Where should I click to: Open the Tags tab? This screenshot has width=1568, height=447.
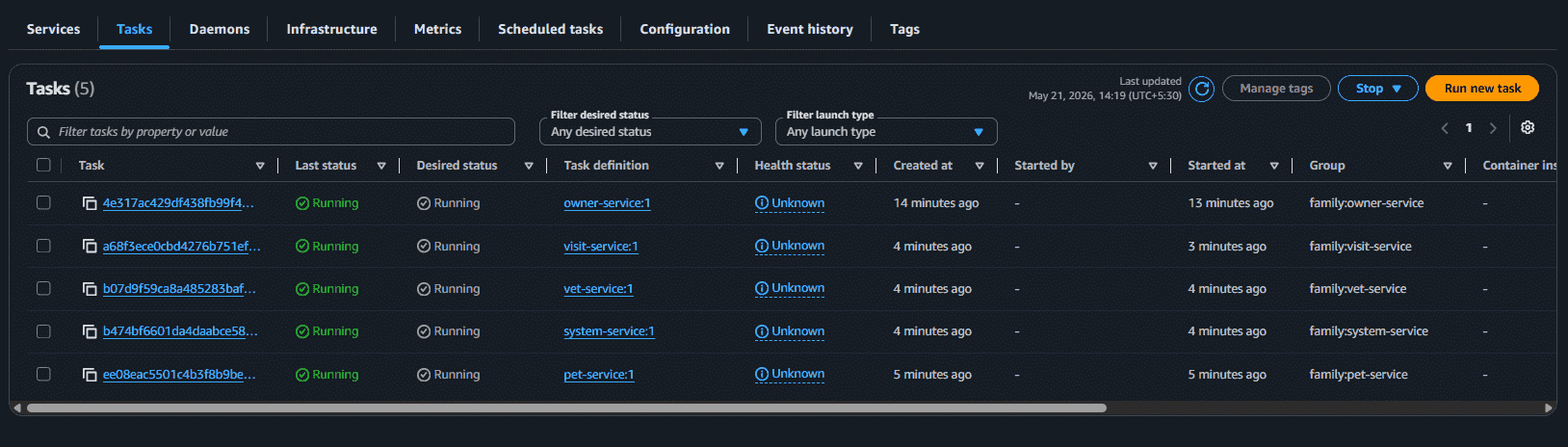tap(904, 29)
